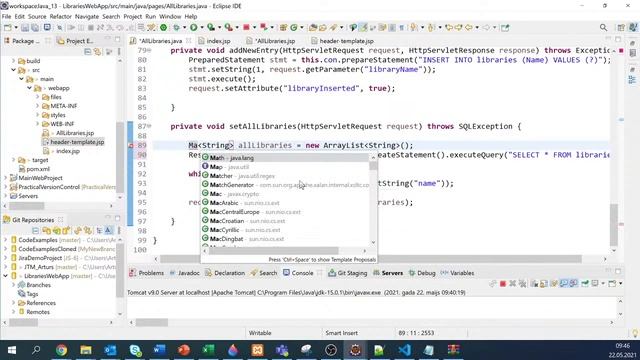Click the Save toolbar icon
The width and height of the screenshot is (640, 360).
25,28
